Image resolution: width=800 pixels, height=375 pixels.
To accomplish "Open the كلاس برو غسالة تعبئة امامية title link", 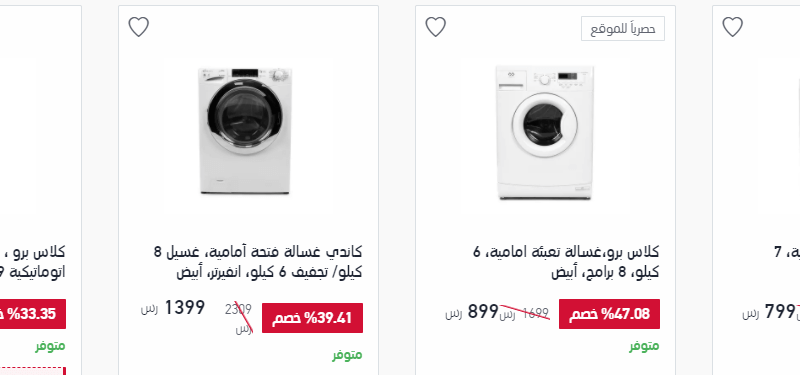I will pos(566,262).
